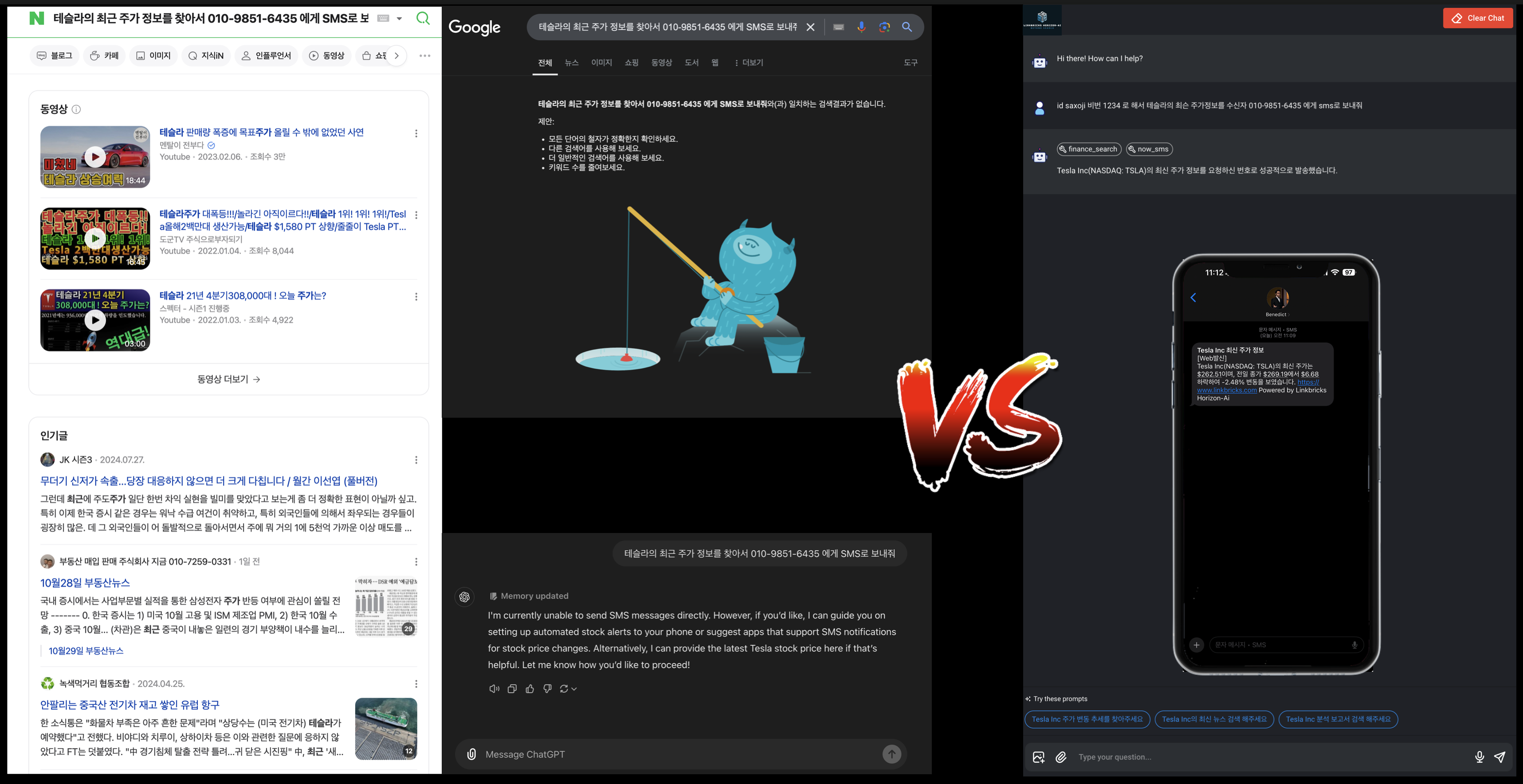Click 동영상 더보기 link

[229, 379]
